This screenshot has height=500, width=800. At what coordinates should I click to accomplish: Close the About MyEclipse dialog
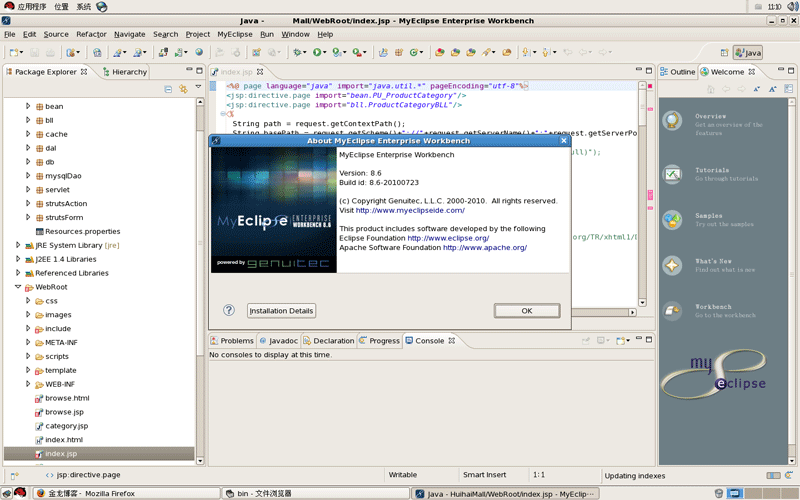[x=564, y=140]
